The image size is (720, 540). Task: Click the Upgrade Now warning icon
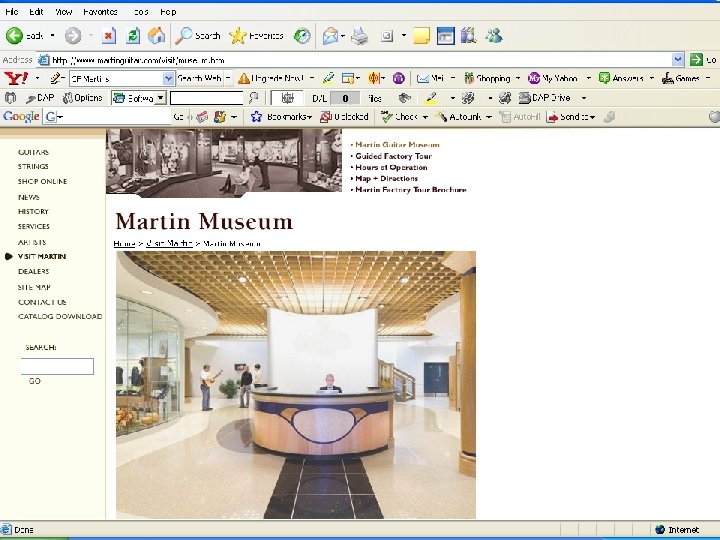pyautogui.click(x=243, y=79)
